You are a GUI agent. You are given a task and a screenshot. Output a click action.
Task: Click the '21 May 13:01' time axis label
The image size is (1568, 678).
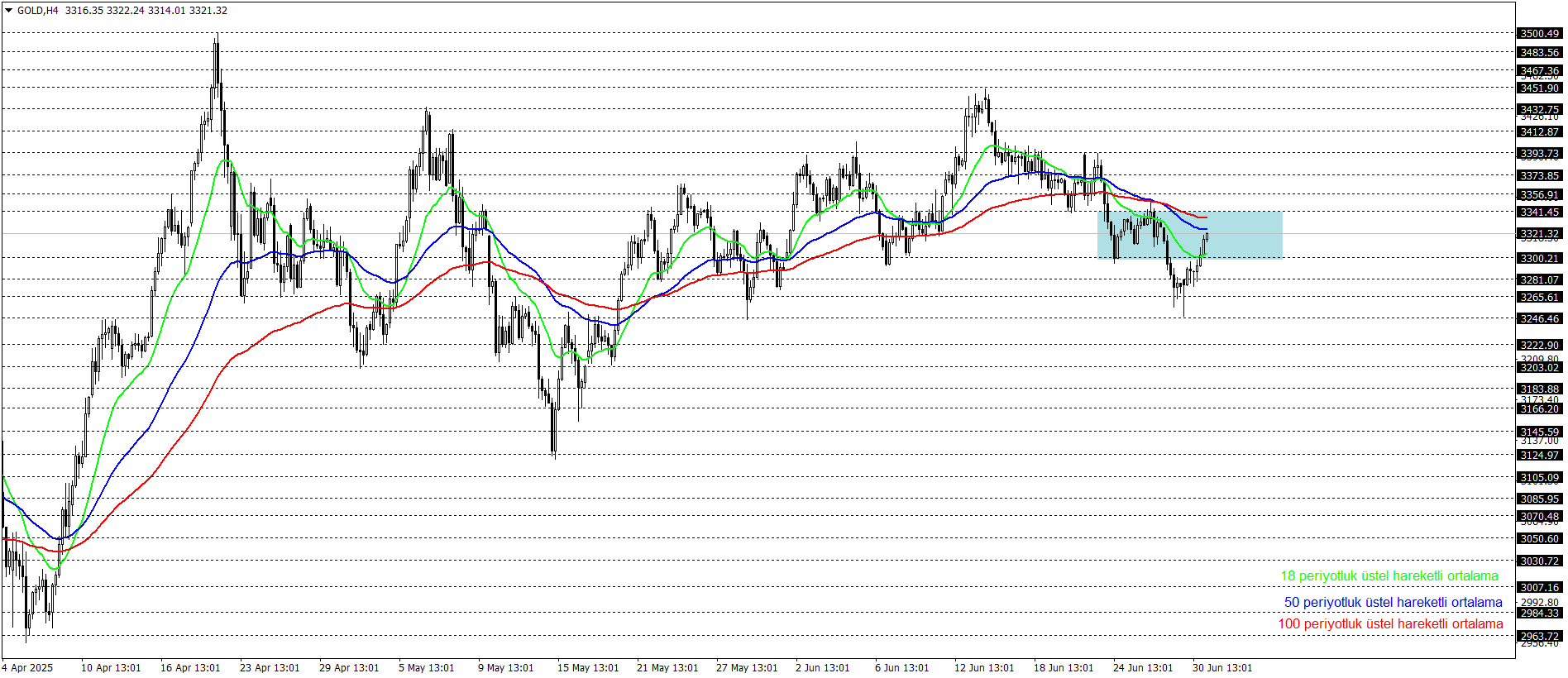(x=667, y=668)
